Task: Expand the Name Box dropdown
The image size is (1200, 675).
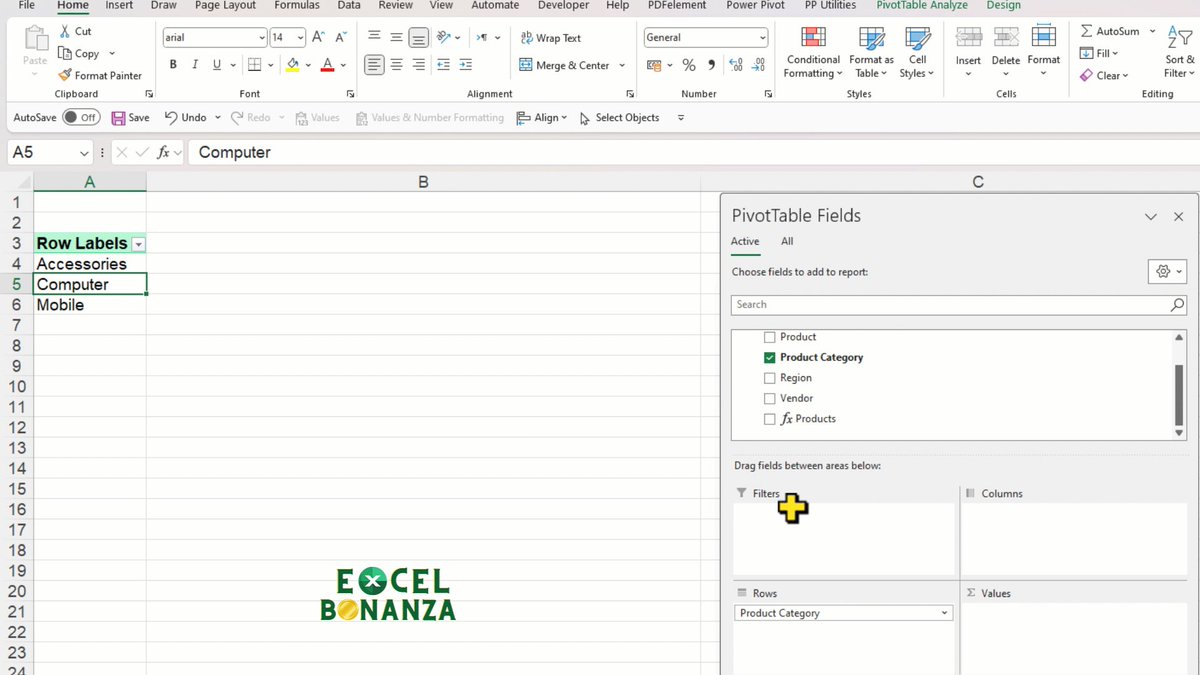Action: (x=83, y=153)
